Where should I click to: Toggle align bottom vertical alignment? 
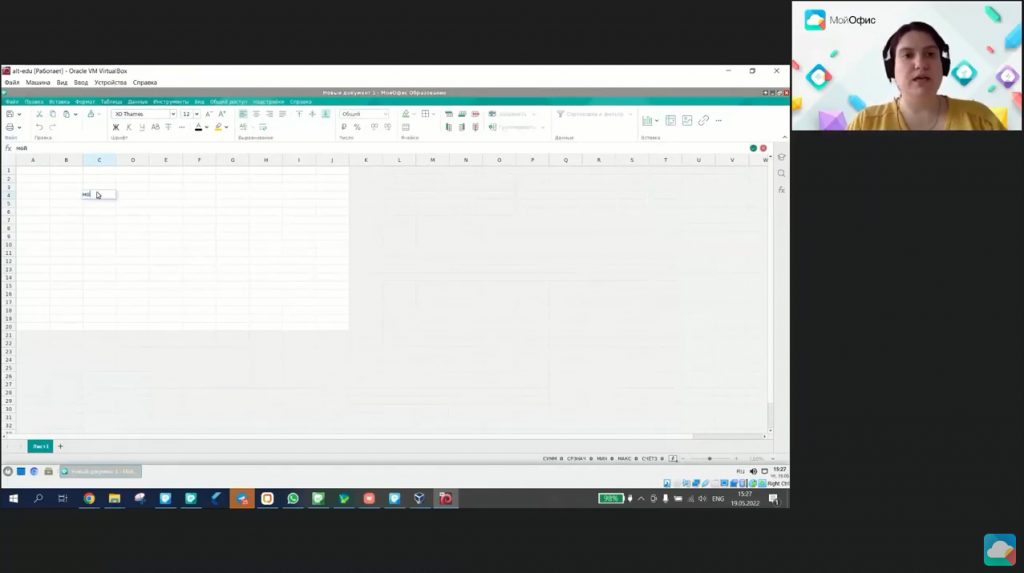(325, 114)
